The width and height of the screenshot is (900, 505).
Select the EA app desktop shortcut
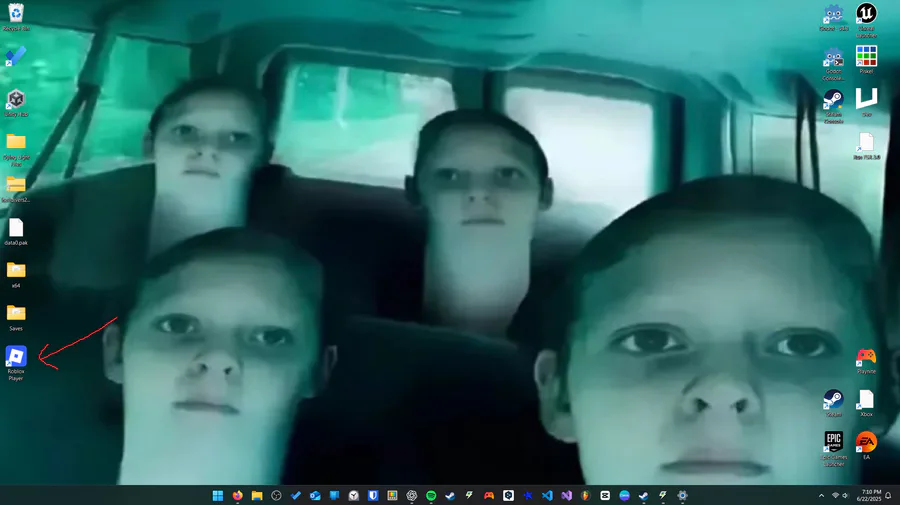[866, 442]
